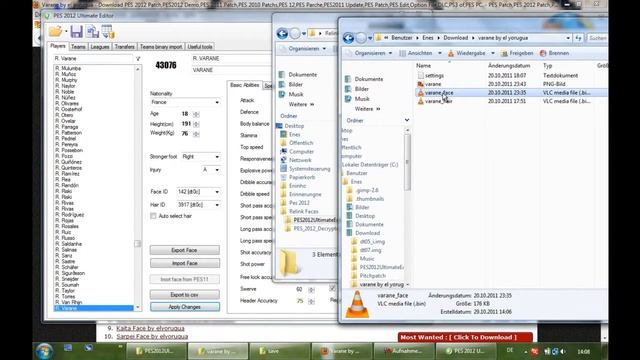The width and height of the screenshot is (640, 360).
Task: Click the Brennen toolbar button
Action: [554, 53]
